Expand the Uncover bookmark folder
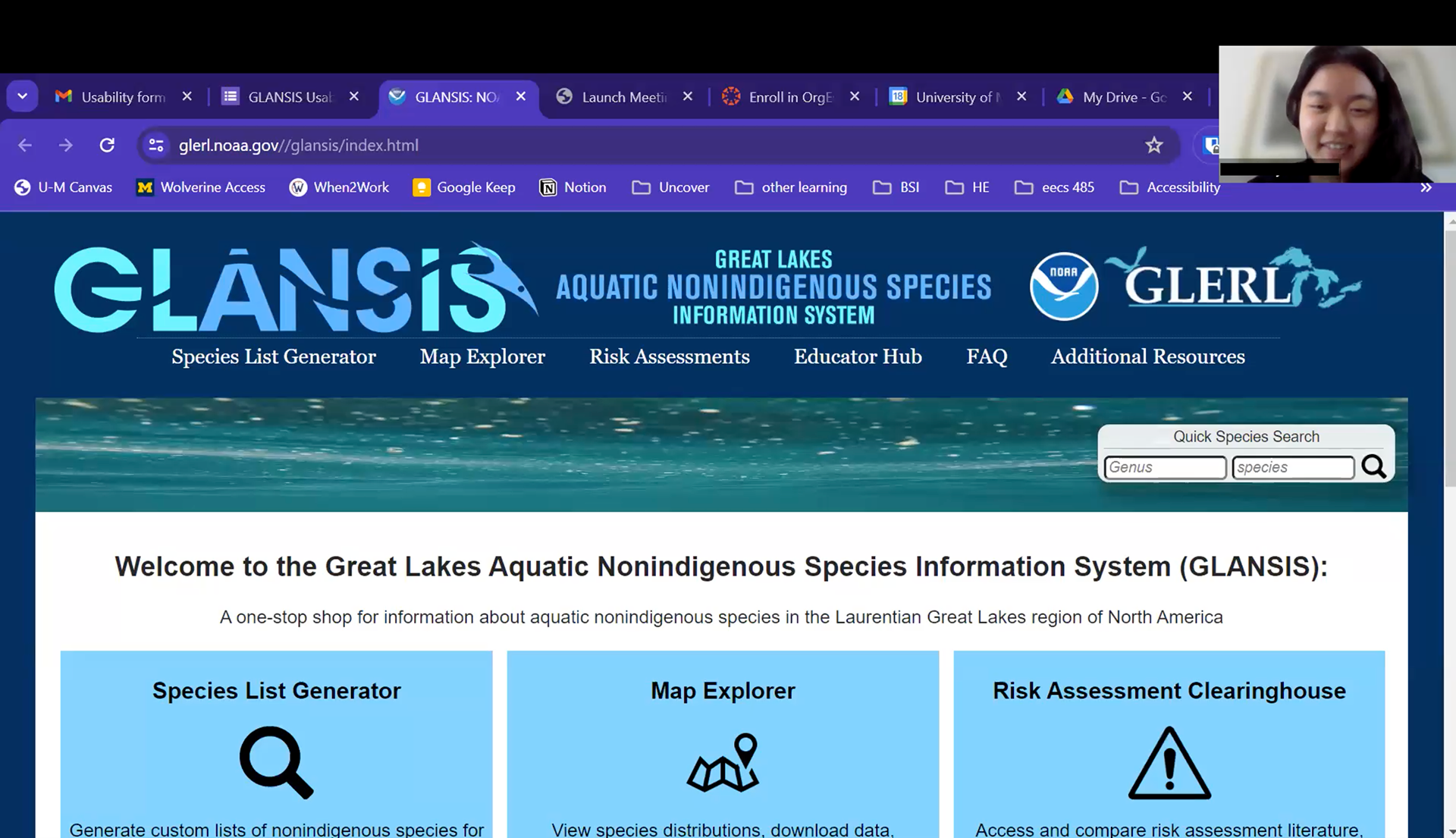Image resolution: width=1456 pixels, height=838 pixels. [671, 187]
